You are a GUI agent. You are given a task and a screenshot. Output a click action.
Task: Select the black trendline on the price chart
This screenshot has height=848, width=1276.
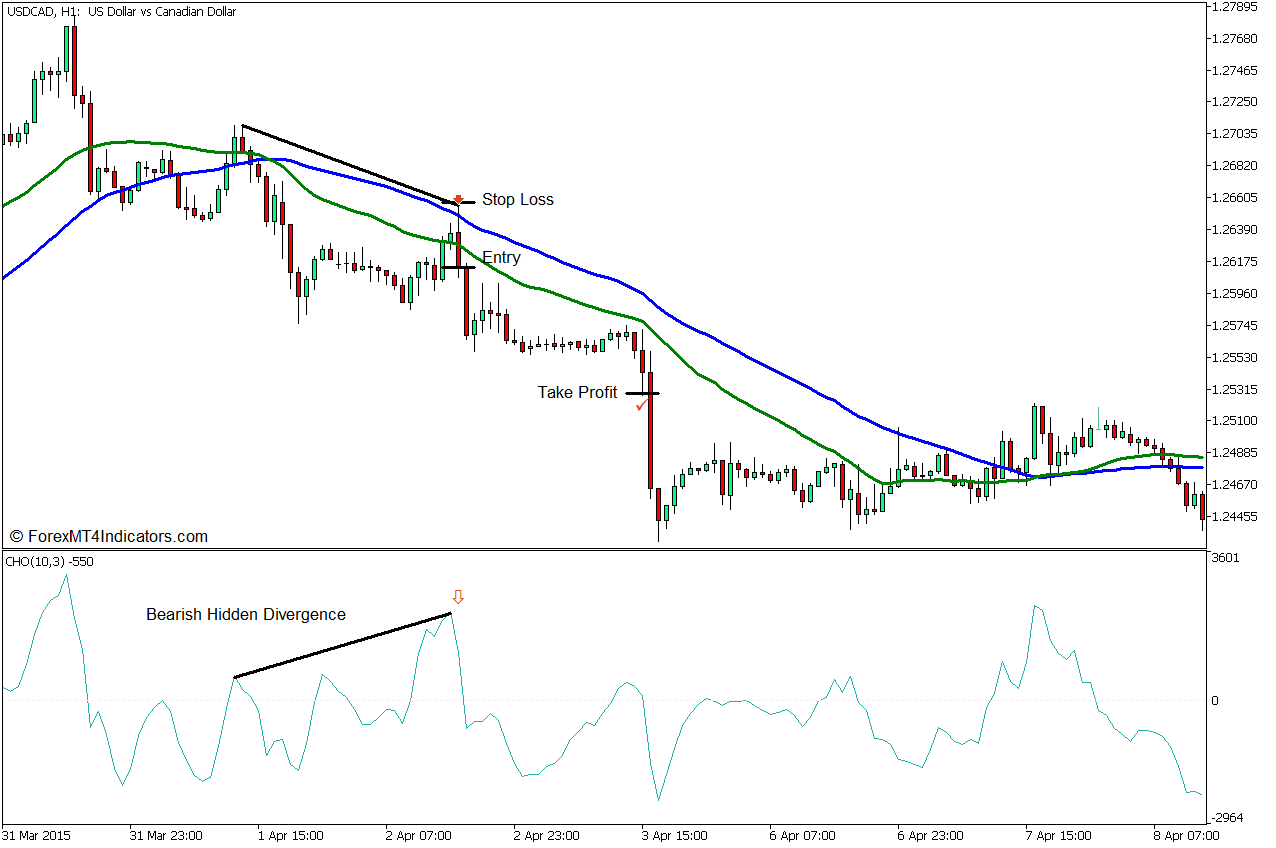[345, 164]
